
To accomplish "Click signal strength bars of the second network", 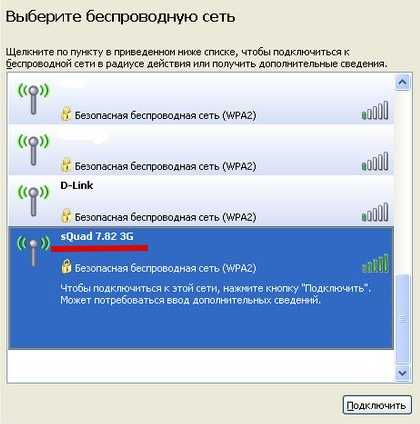I will pyautogui.click(x=375, y=161).
